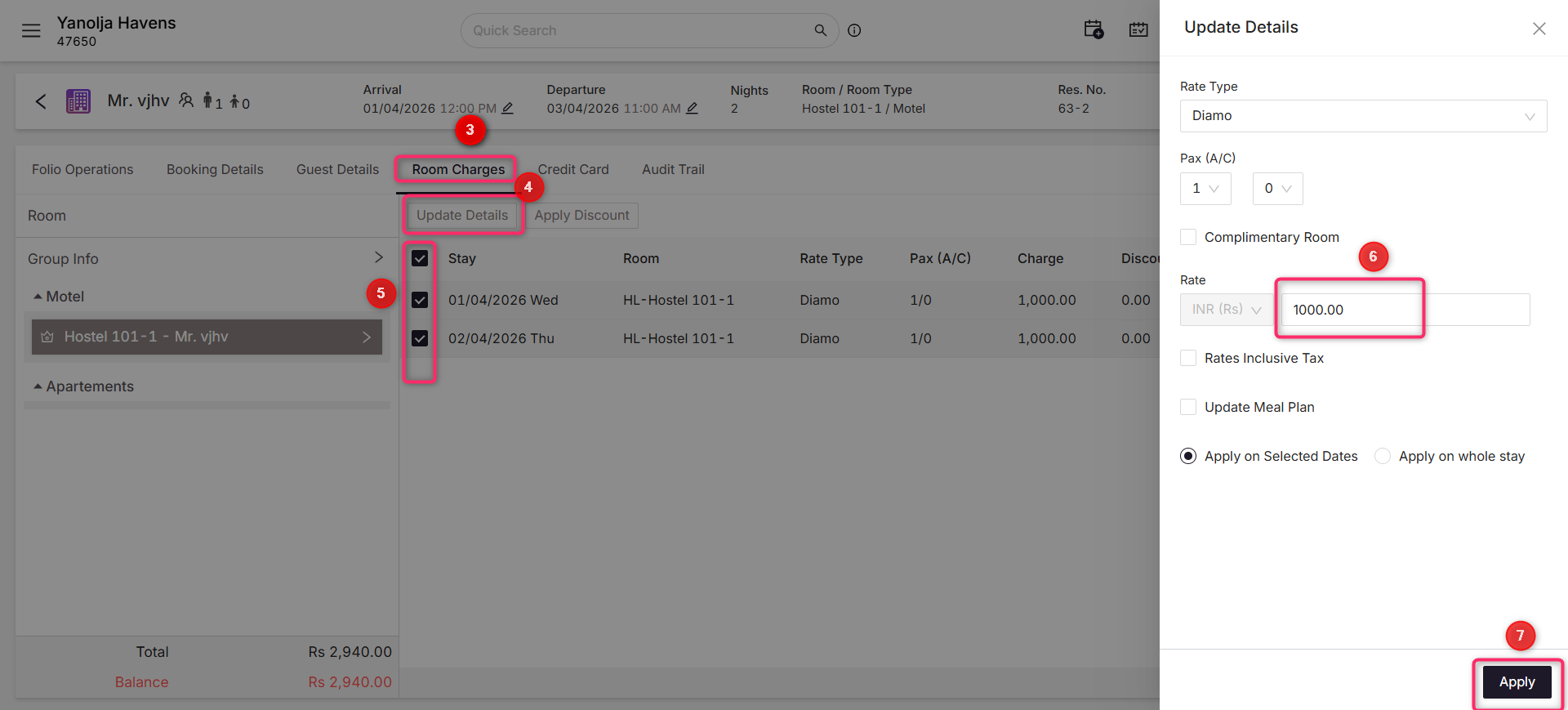Click the guest profile icon near Mr. vjhv
The height and width of the screenshot is (710, 1568).
click(x=186, y=100)
